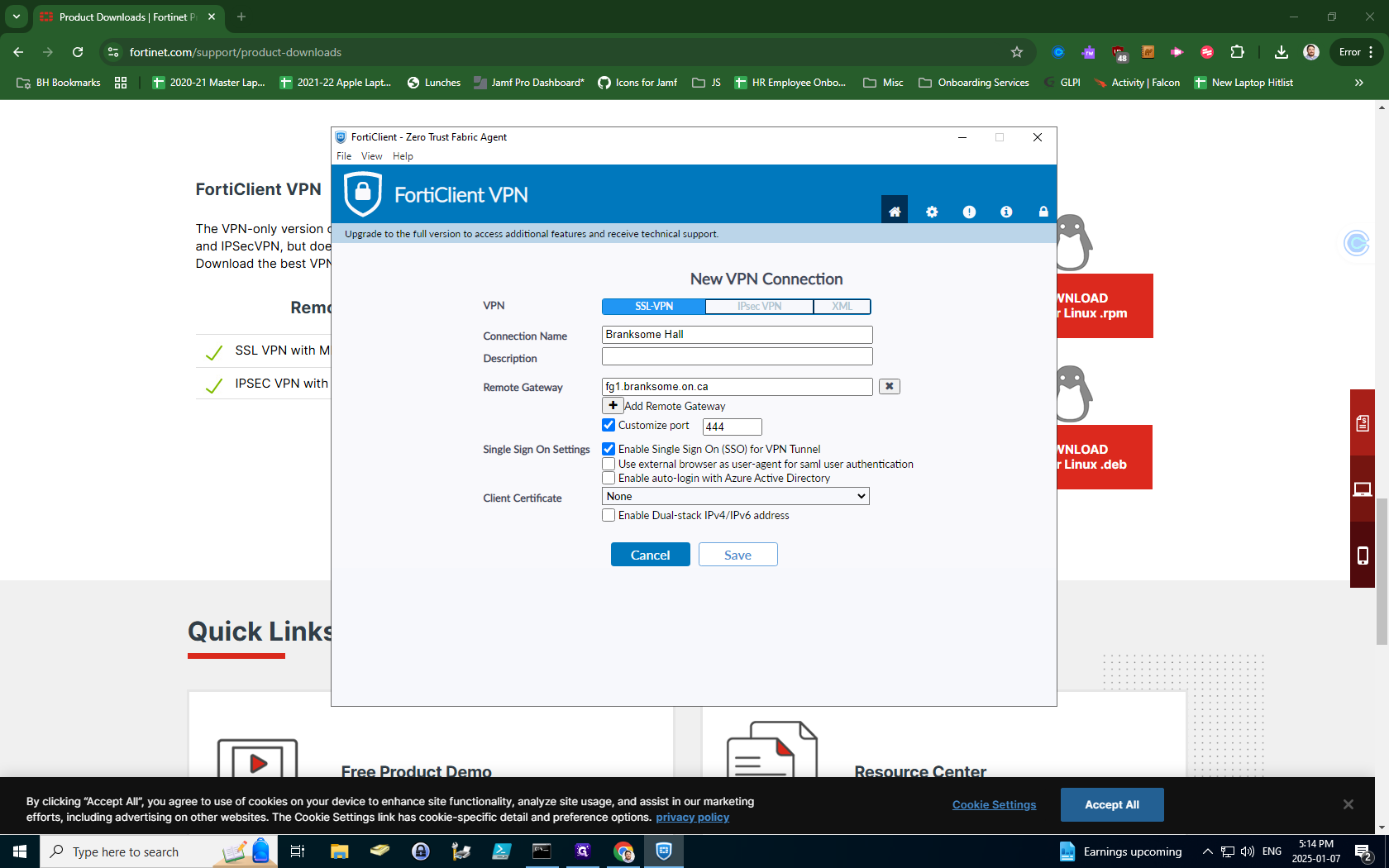
Task: Switch to Product Downloads browser tab
Action: [127, 17]
